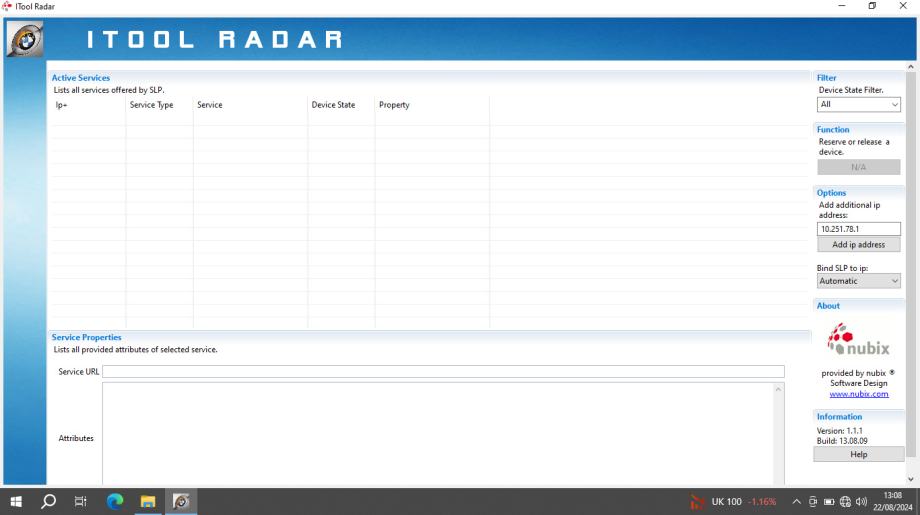Open the Windows Start menu

point(16,502)
